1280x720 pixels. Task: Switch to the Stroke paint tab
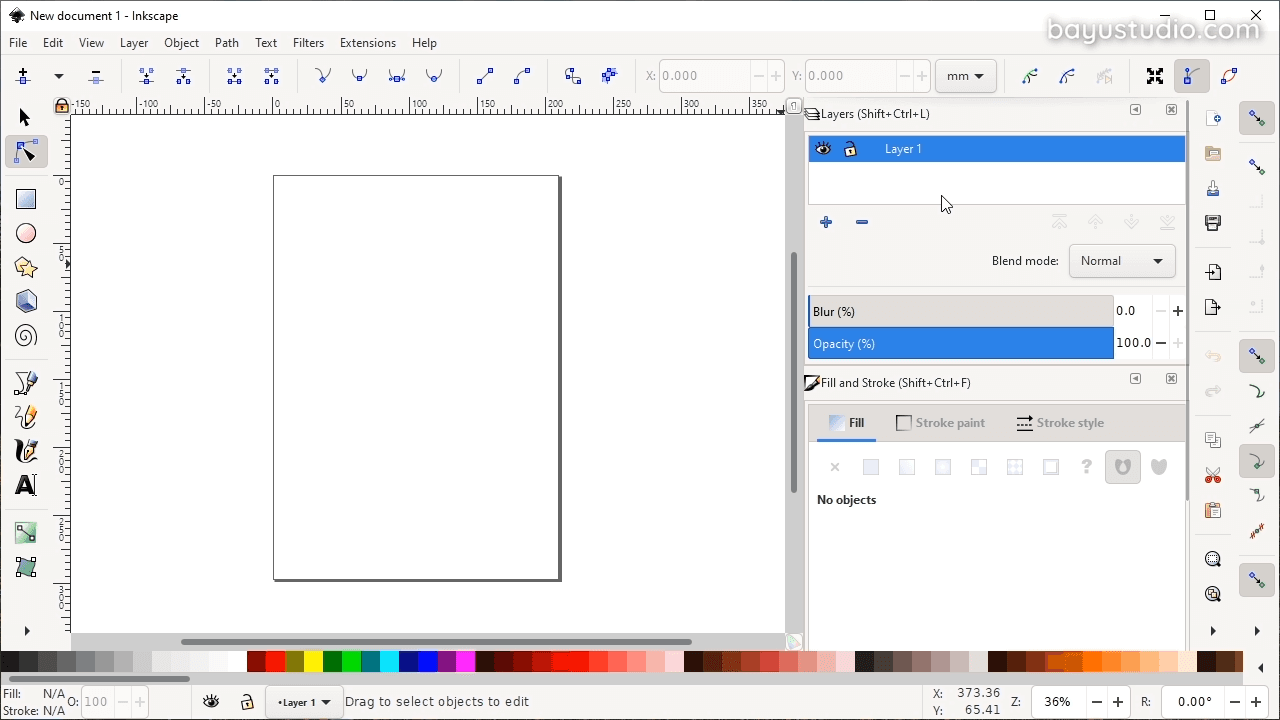941,422
